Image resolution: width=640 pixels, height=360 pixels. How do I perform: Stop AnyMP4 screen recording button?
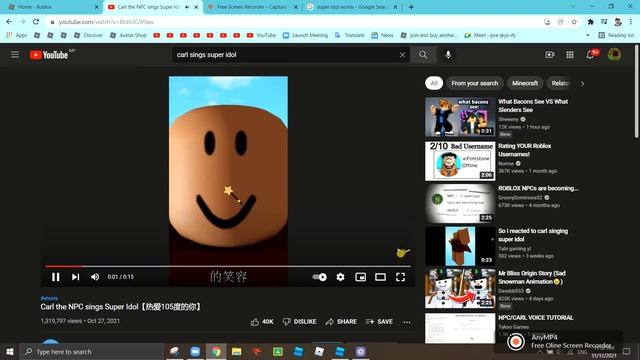516,341
